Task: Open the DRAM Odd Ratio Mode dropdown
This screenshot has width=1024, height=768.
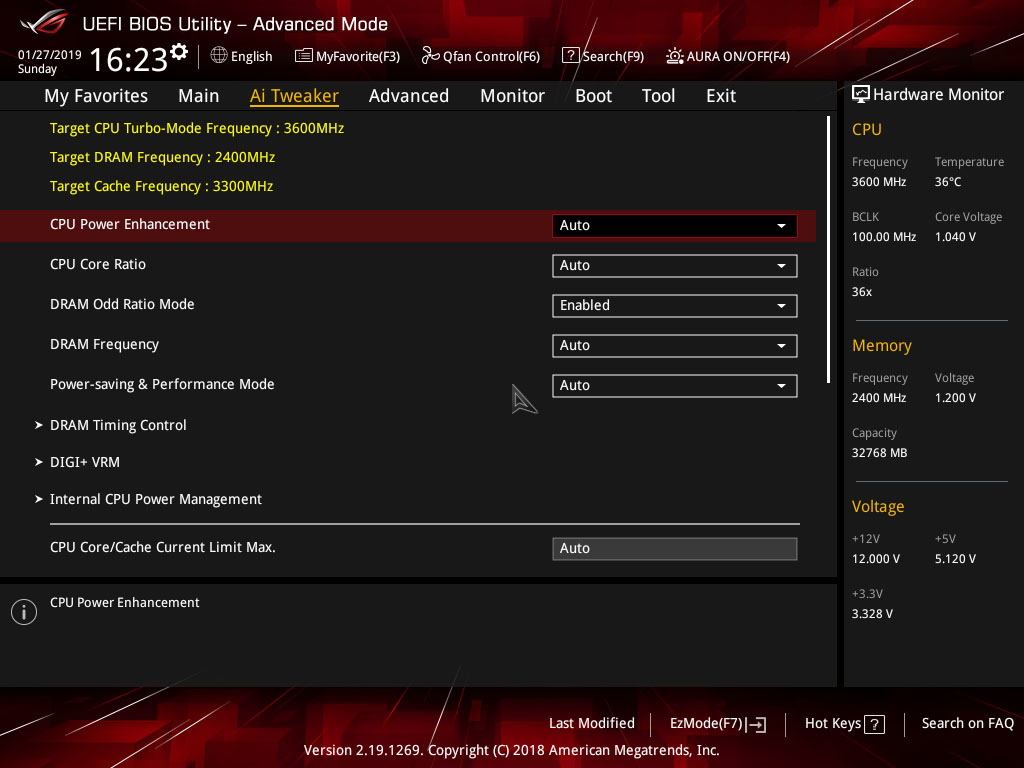Action: point(675,306)
